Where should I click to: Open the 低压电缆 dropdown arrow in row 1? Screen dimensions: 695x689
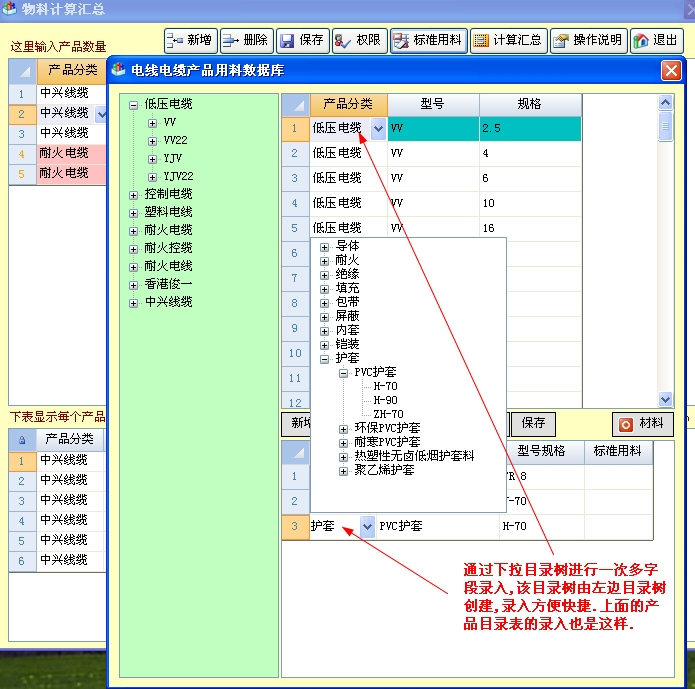coord(377,128)
